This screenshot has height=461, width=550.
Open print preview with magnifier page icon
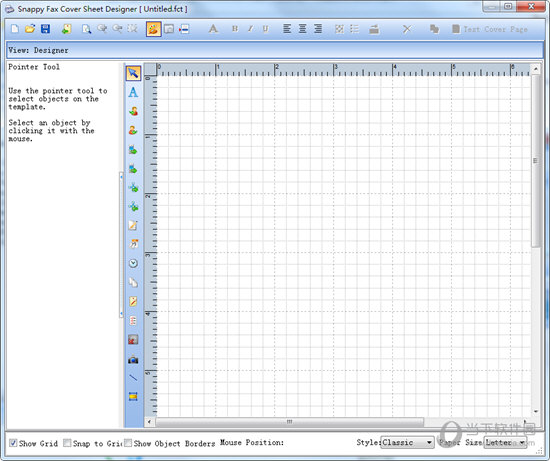(x=86, y=29)
